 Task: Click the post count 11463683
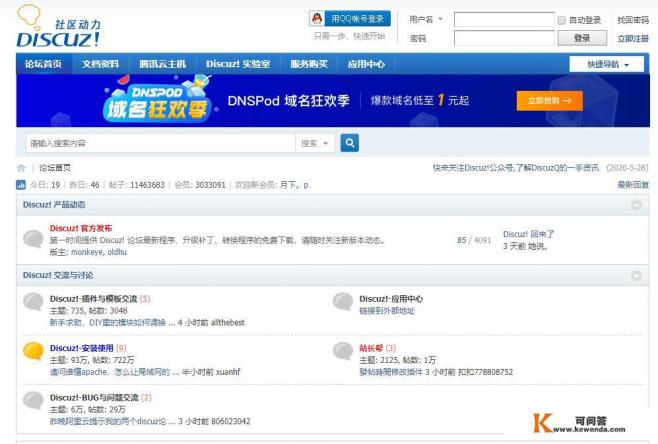tap(147, 185)
